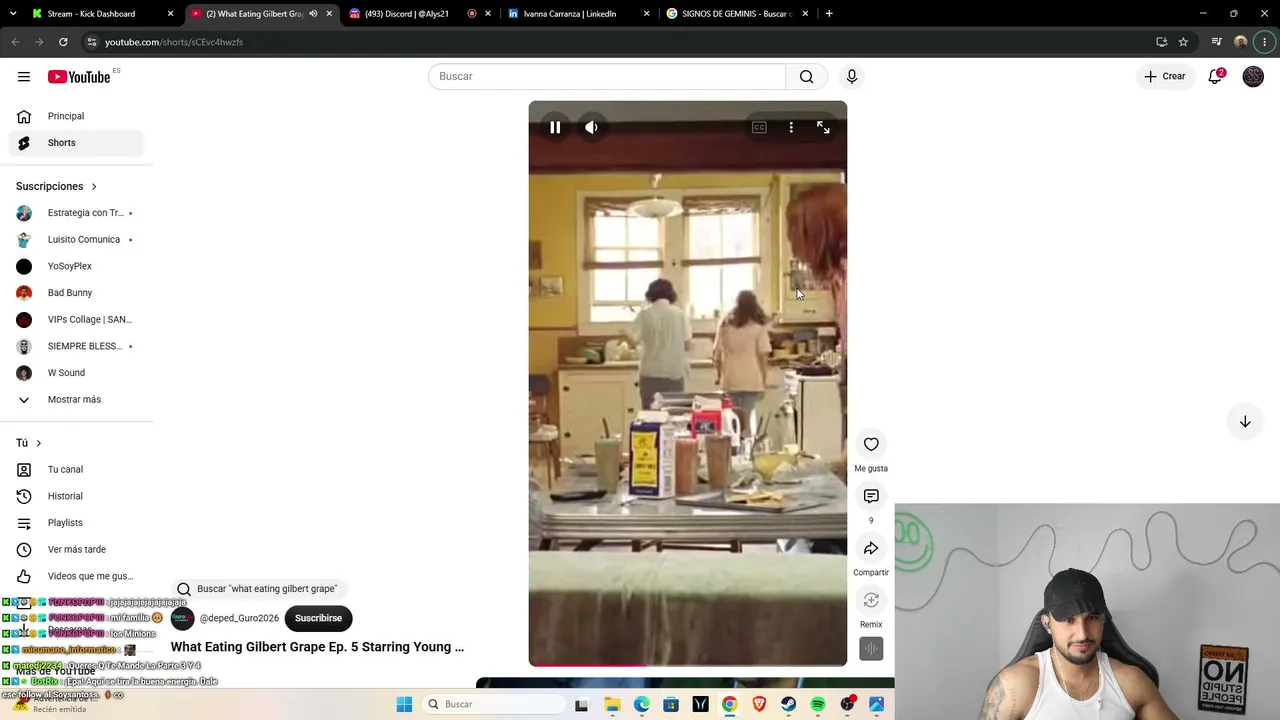The height and width of the screenshot is (720, 1280).
Task: Reload the page
Action: [x=63, y=42]
